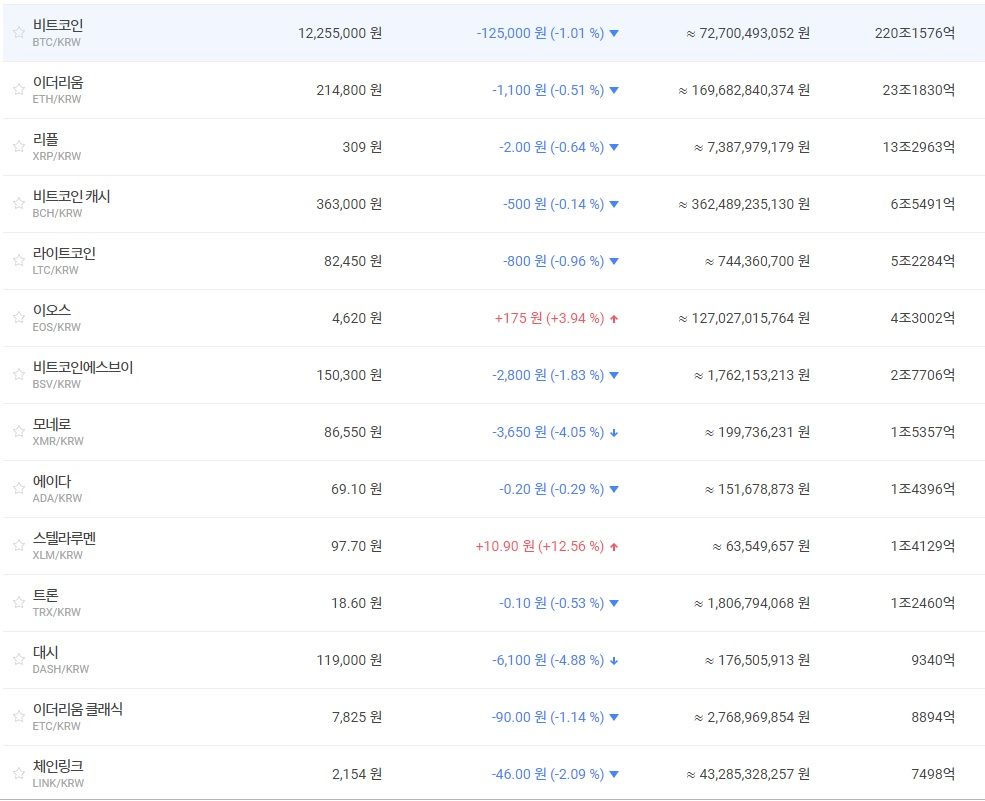Click Ethereum trade volume 169,682,840,374 원
The height and width of the screenshot is (801, 985).
point(744,90)
